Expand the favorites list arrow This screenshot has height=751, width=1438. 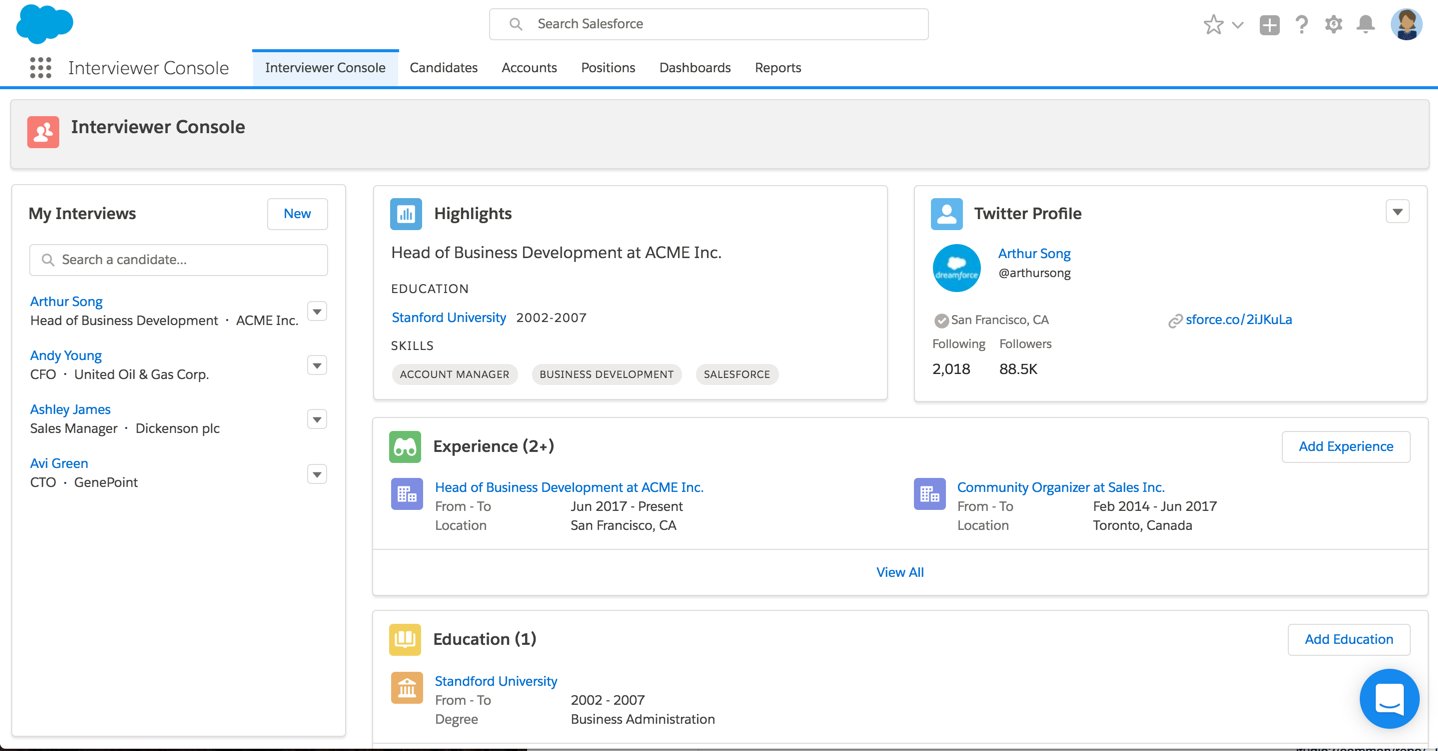click(1238, 25)
